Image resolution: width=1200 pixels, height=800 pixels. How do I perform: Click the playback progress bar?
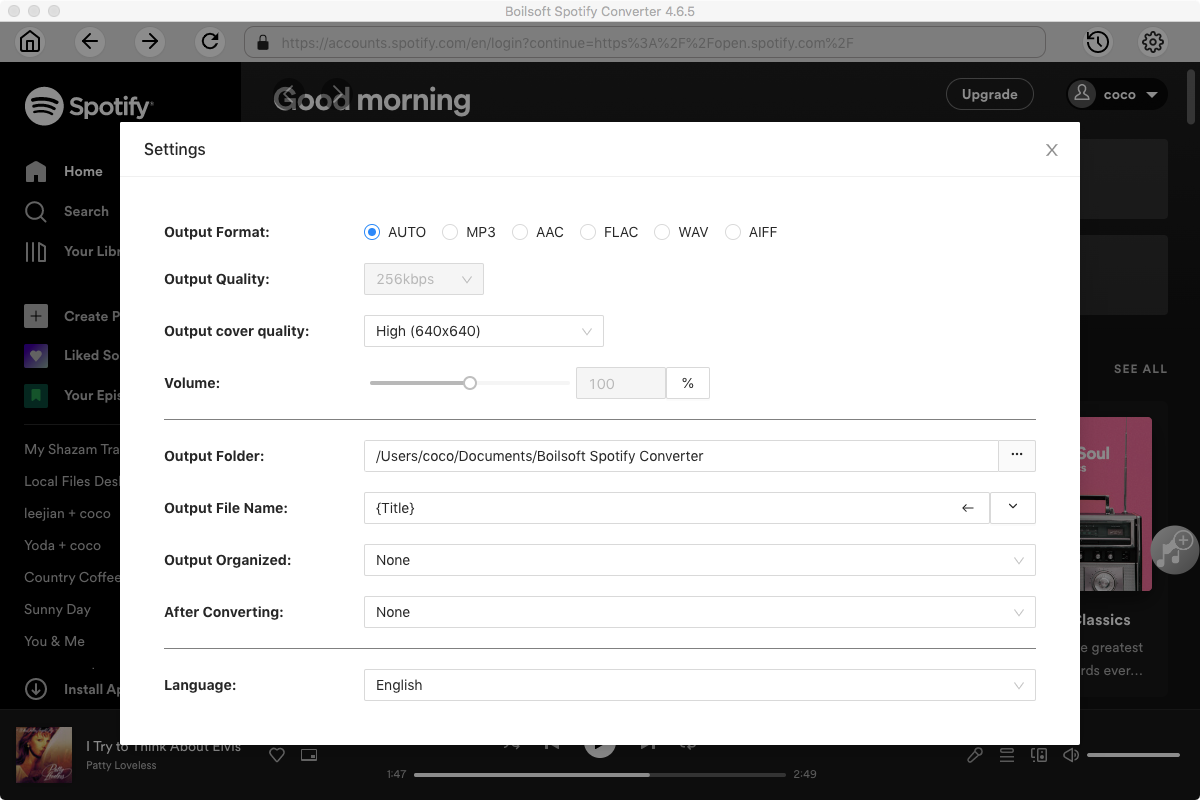[599, 774]
